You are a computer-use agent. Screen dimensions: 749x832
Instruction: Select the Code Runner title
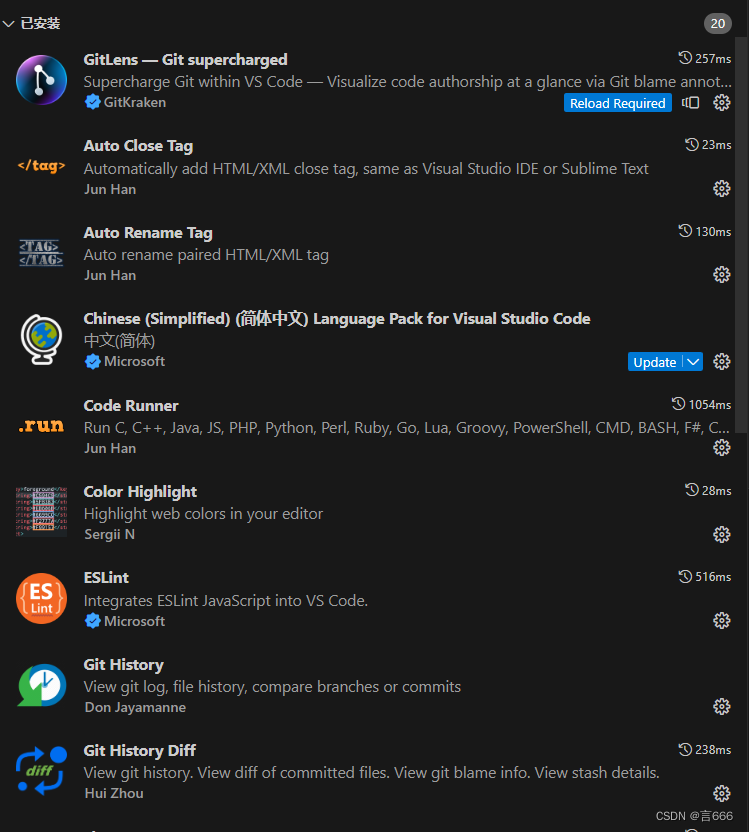pos(131,405)
